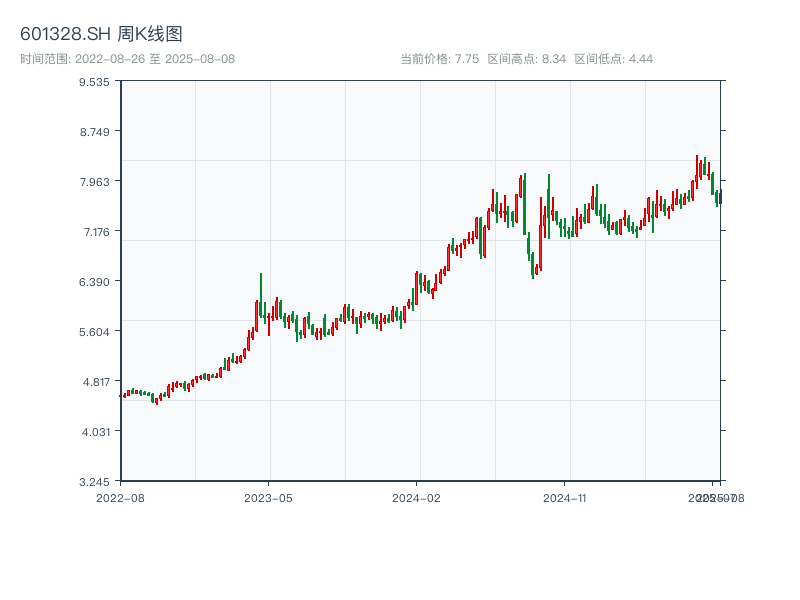Click the 2023-05 x-axis date label
The width and height of the screenshot is (800, 600).
(x=268, y=497)
